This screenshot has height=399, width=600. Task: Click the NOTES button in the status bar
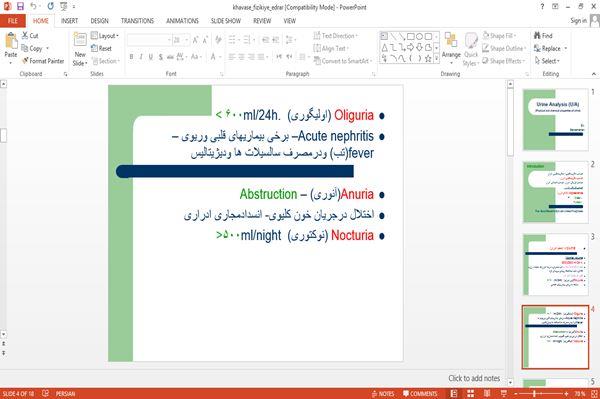point(383,394)
